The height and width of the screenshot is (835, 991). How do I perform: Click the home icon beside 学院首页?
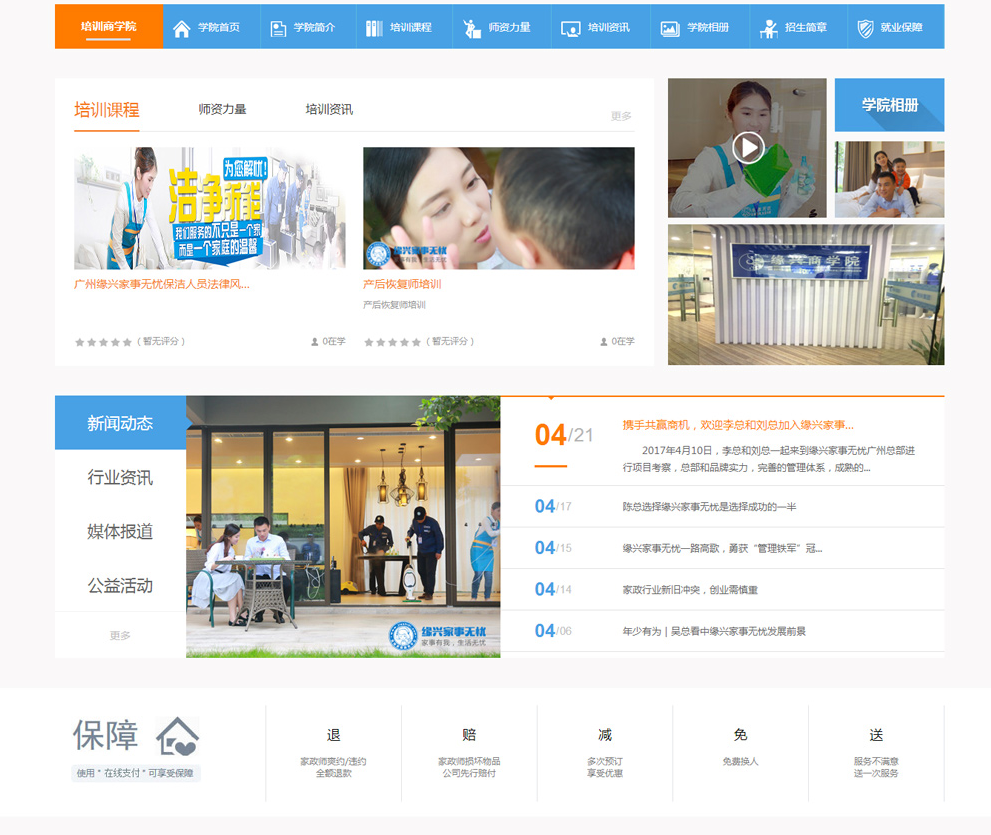tap(181, 28)
